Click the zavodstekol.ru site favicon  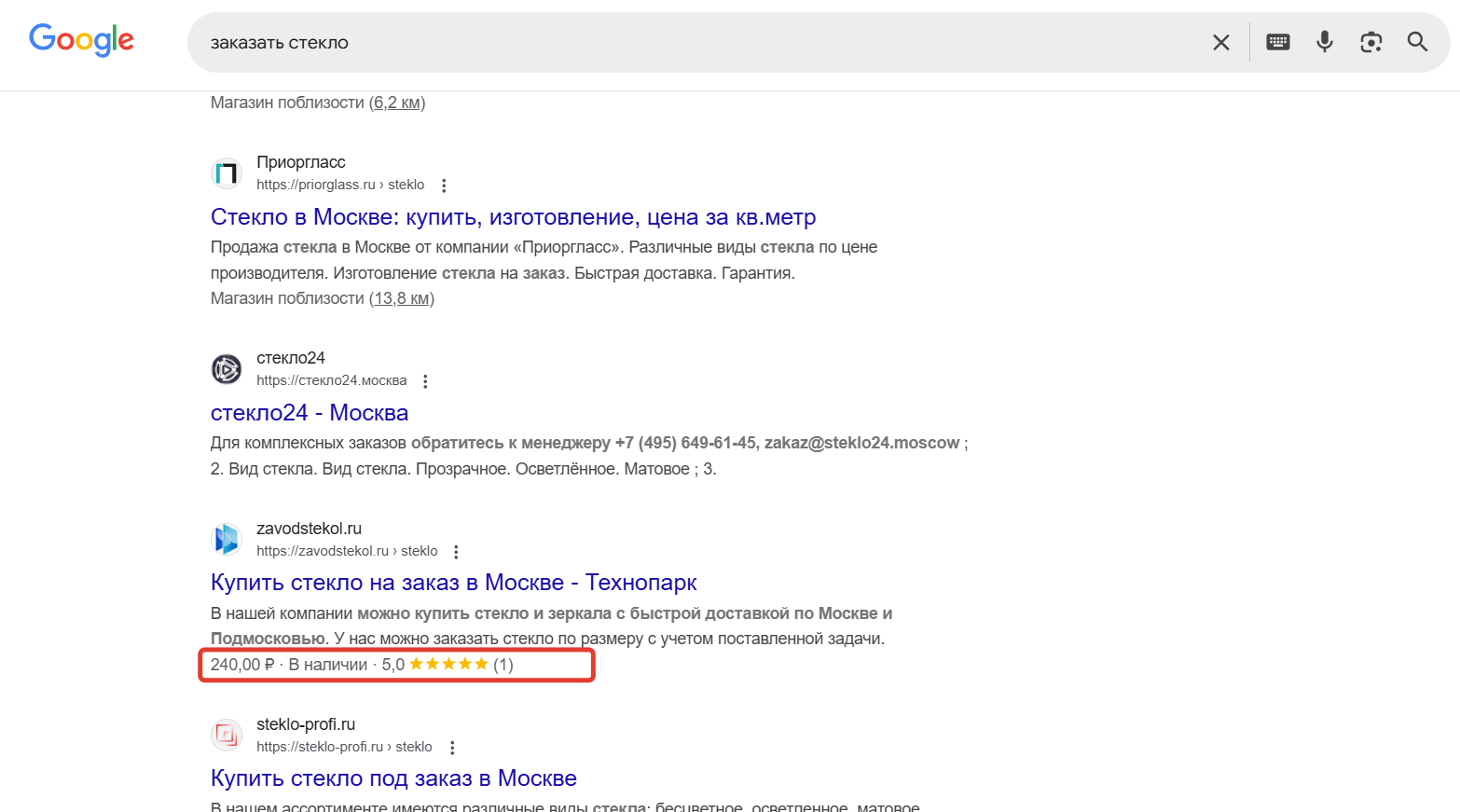[227, 540]
